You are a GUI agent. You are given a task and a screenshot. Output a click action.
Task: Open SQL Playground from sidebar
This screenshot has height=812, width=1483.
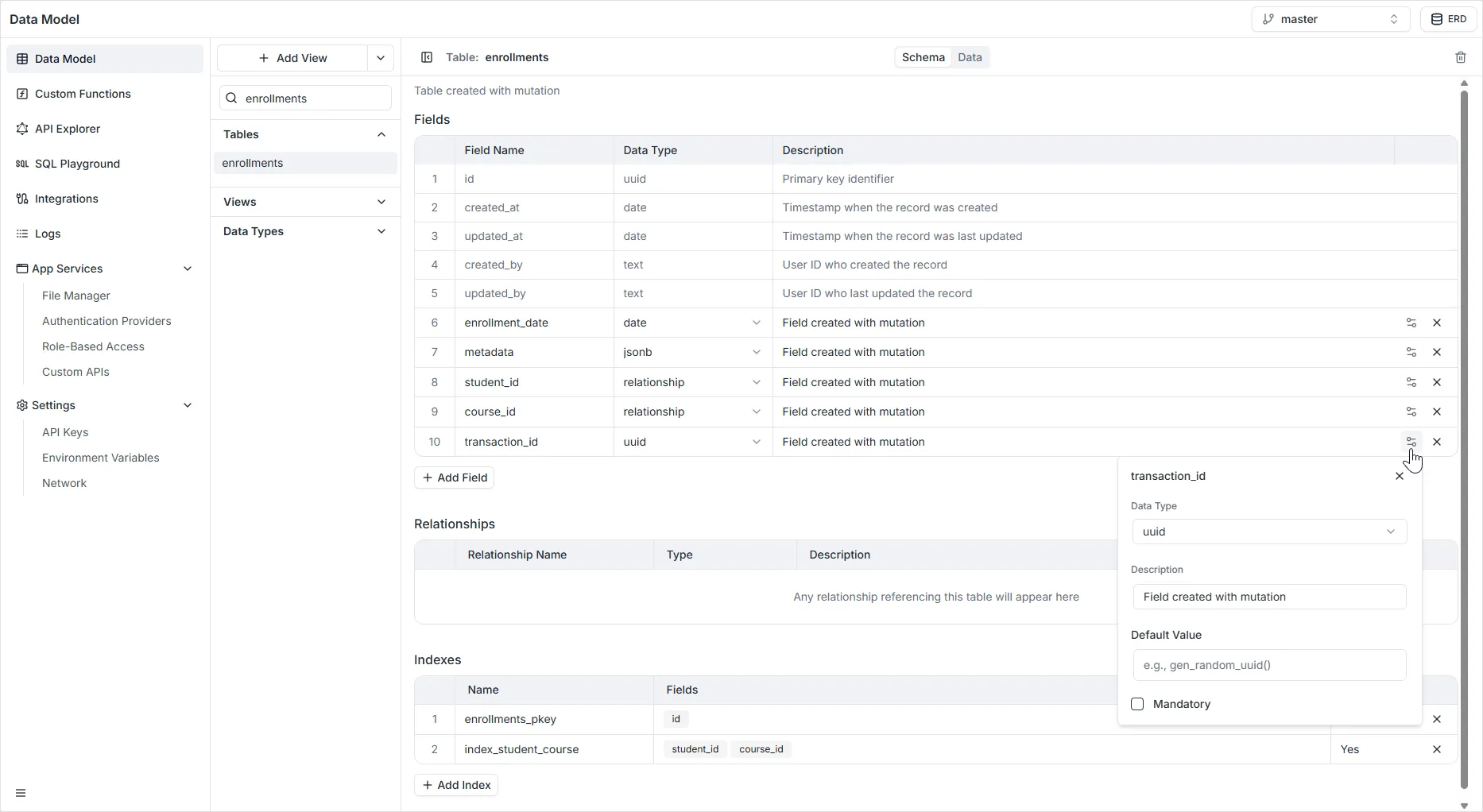(77, 164)
